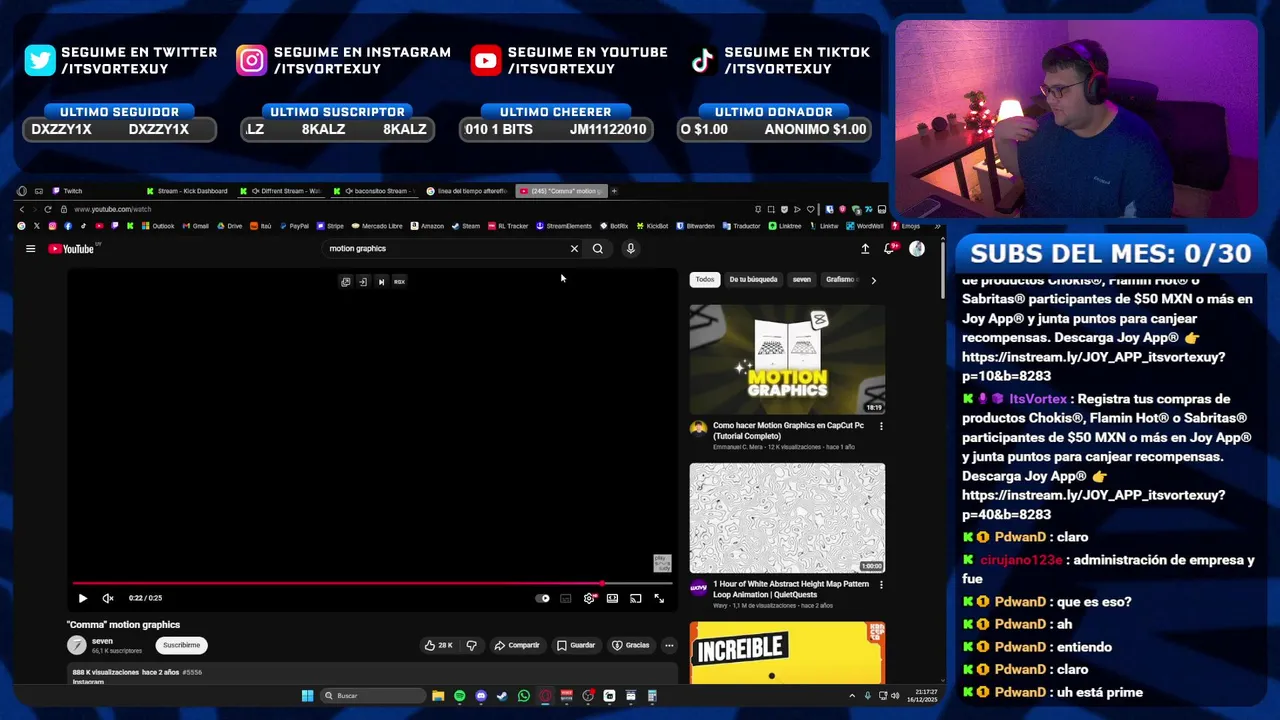The image size is (1280, 720).
Task: Open Motion Graphics CapCut video thumbnail
Action: (787, 359)
